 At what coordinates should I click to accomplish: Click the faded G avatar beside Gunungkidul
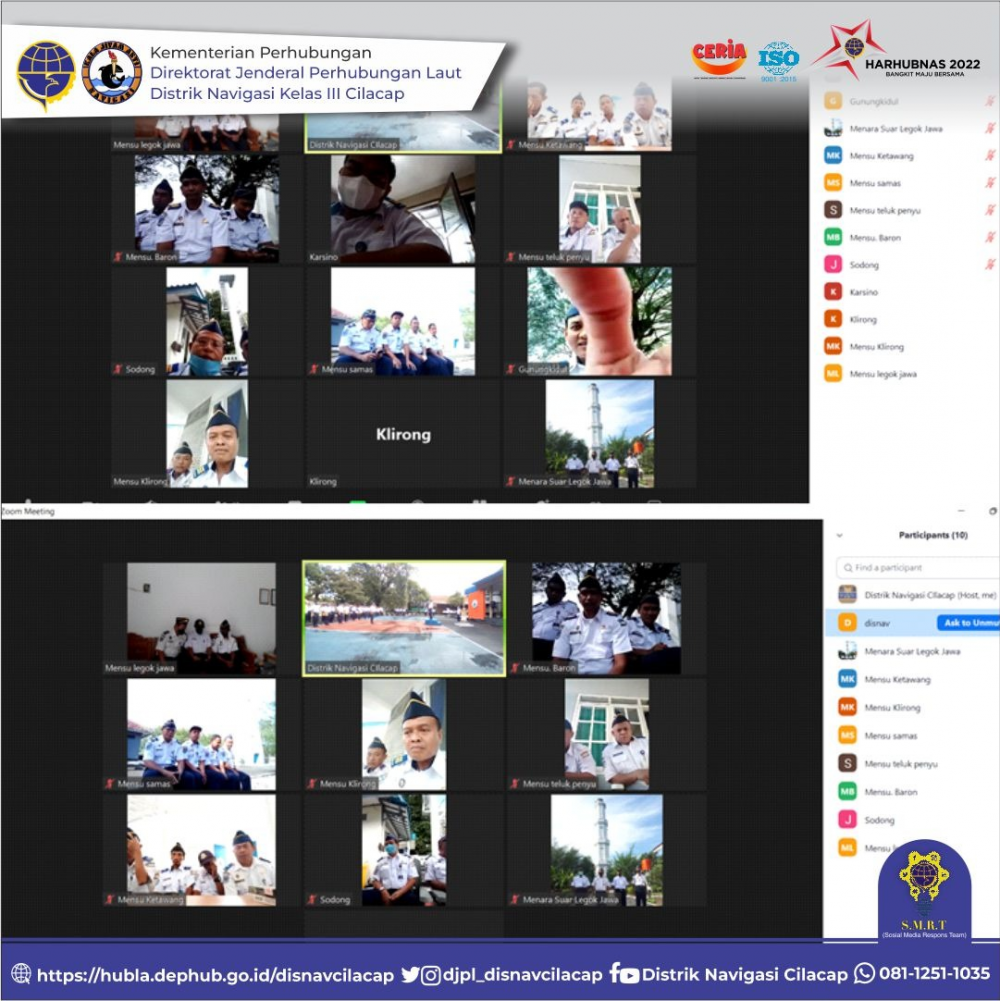pyautogui.click(x=833, y=101)
